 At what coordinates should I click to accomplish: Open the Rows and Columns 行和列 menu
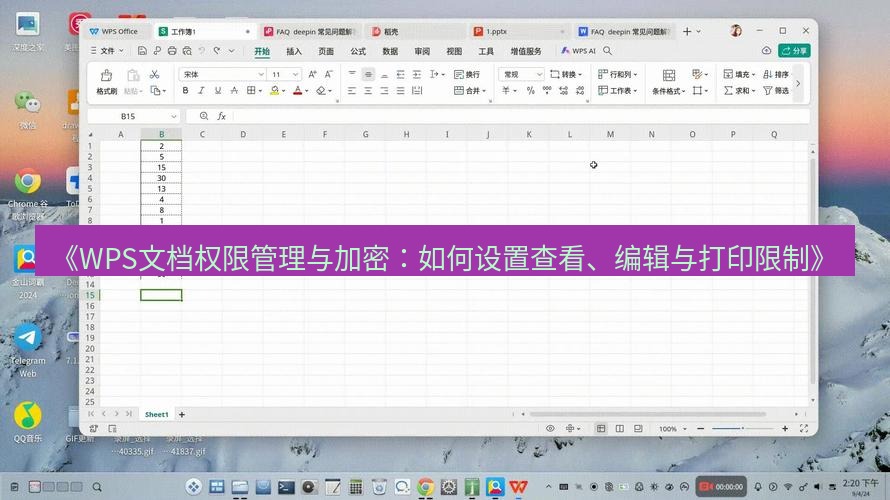click(x=618, y=74)
